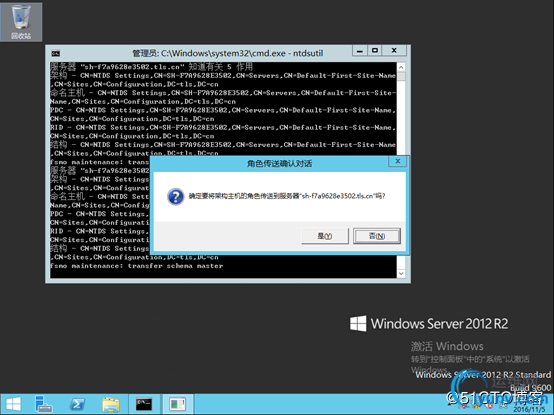
Task: Open the cmd window system menu icon
Action: pyautogui.click(x=55, y=53)
